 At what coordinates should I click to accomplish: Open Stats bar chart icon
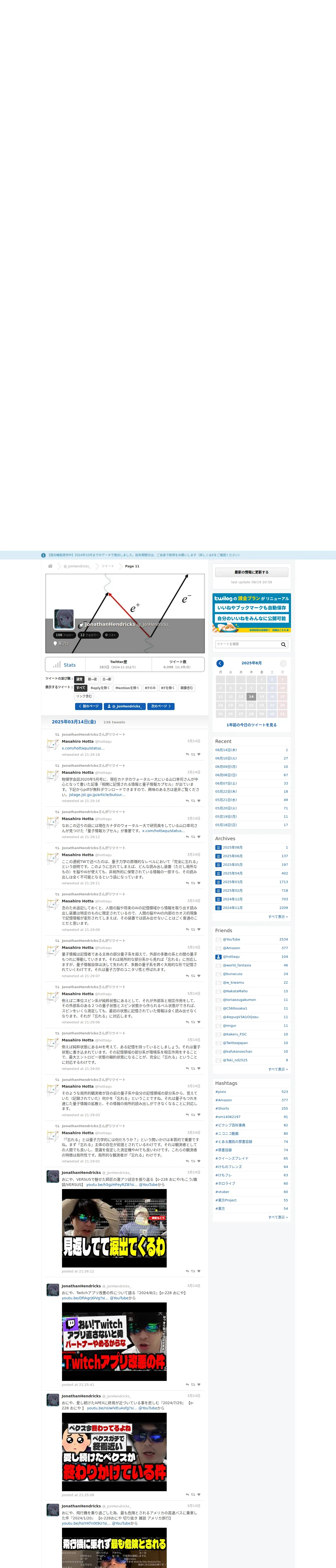pos(57,665)
